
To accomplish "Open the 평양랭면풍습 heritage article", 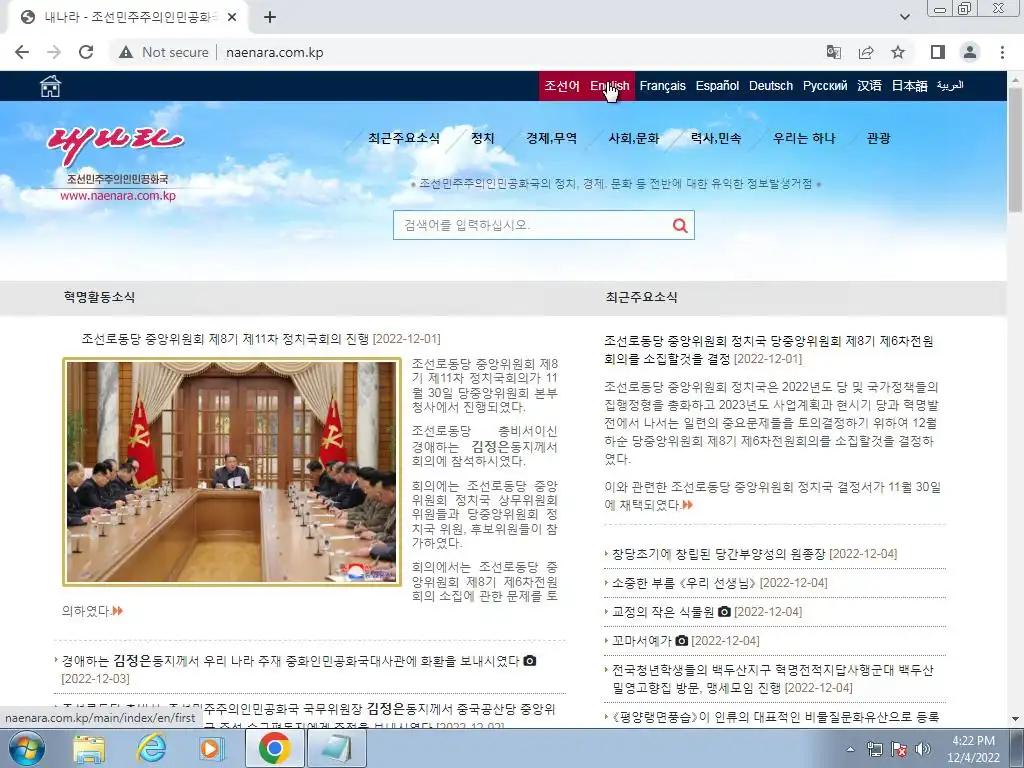I will 775,717.
